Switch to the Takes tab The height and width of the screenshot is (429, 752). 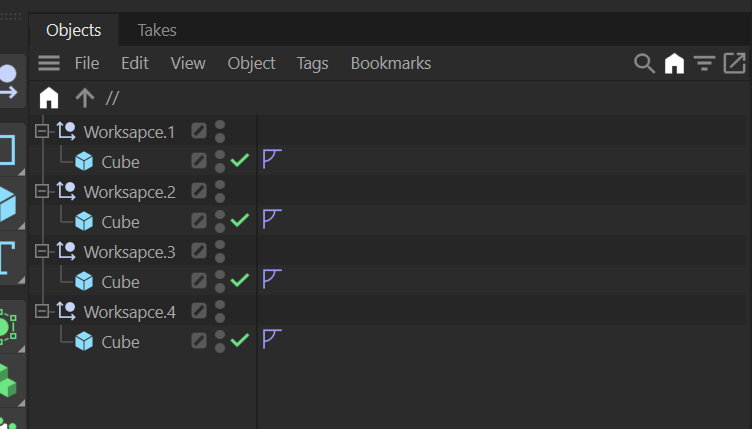[x=157, y=30]
